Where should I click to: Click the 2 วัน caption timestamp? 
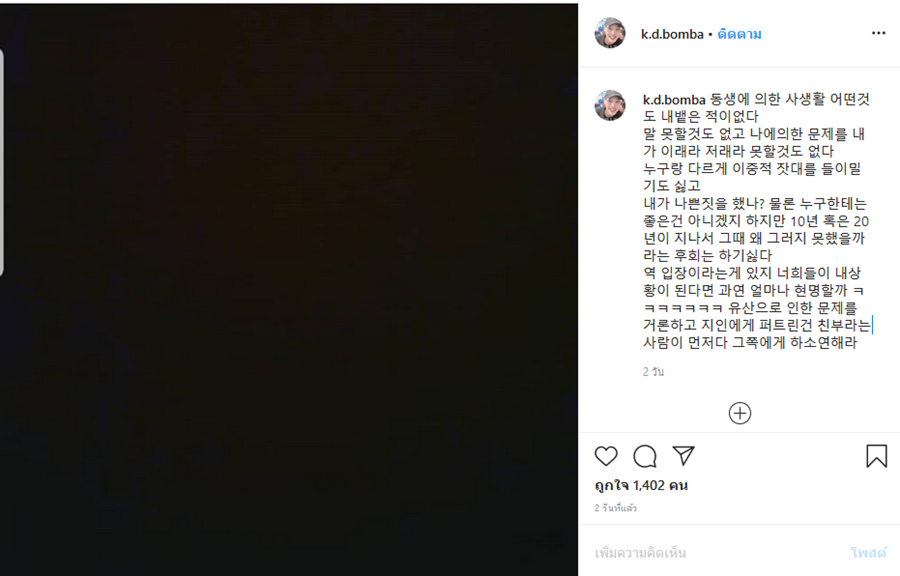point(653,372)
